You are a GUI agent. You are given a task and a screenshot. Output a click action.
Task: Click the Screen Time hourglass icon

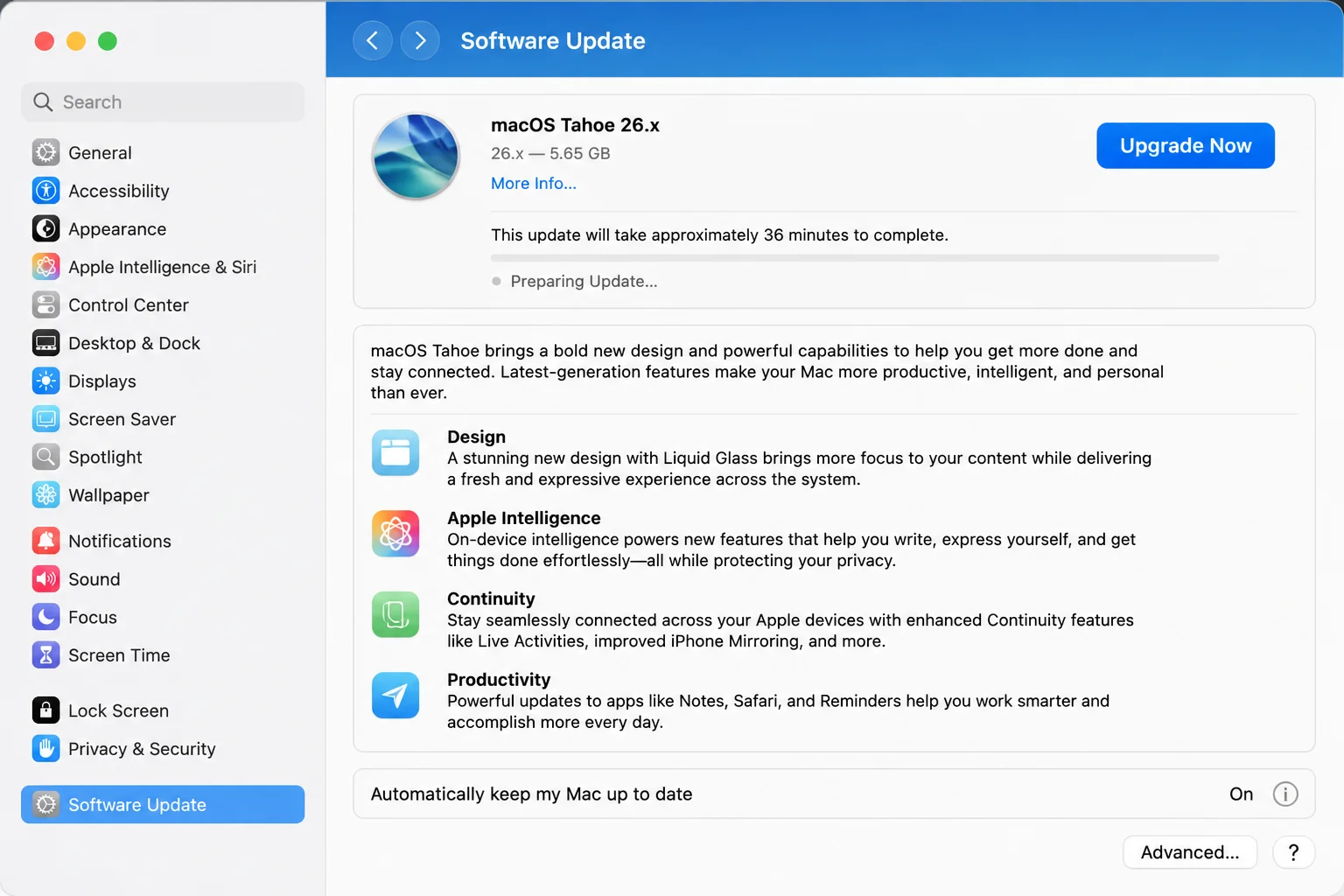tap(46, 655)
